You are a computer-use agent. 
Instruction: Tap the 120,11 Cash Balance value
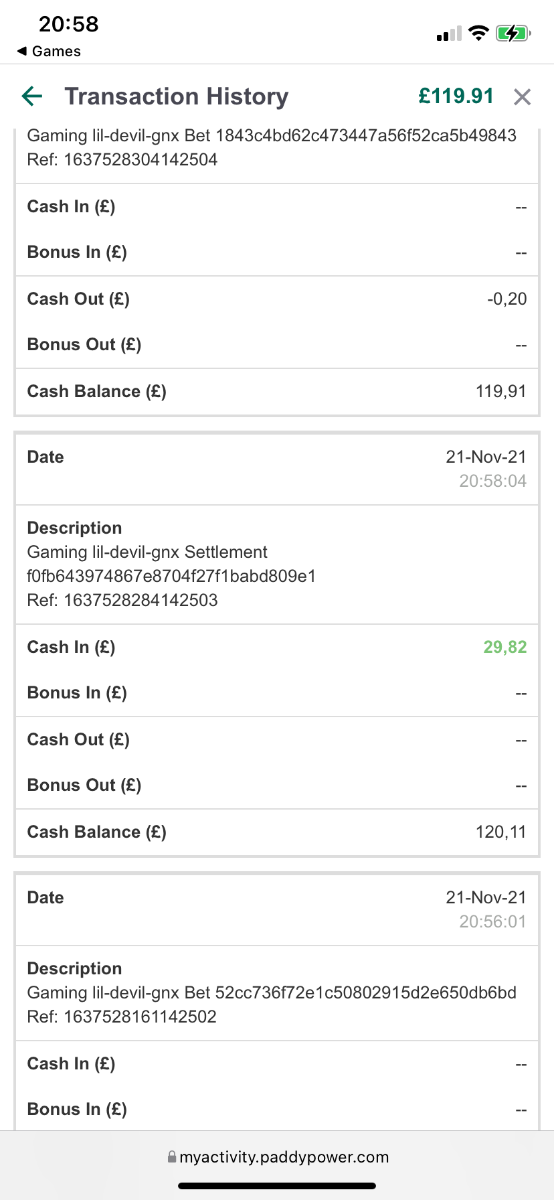pyautogui.click(x=501, y=832)
